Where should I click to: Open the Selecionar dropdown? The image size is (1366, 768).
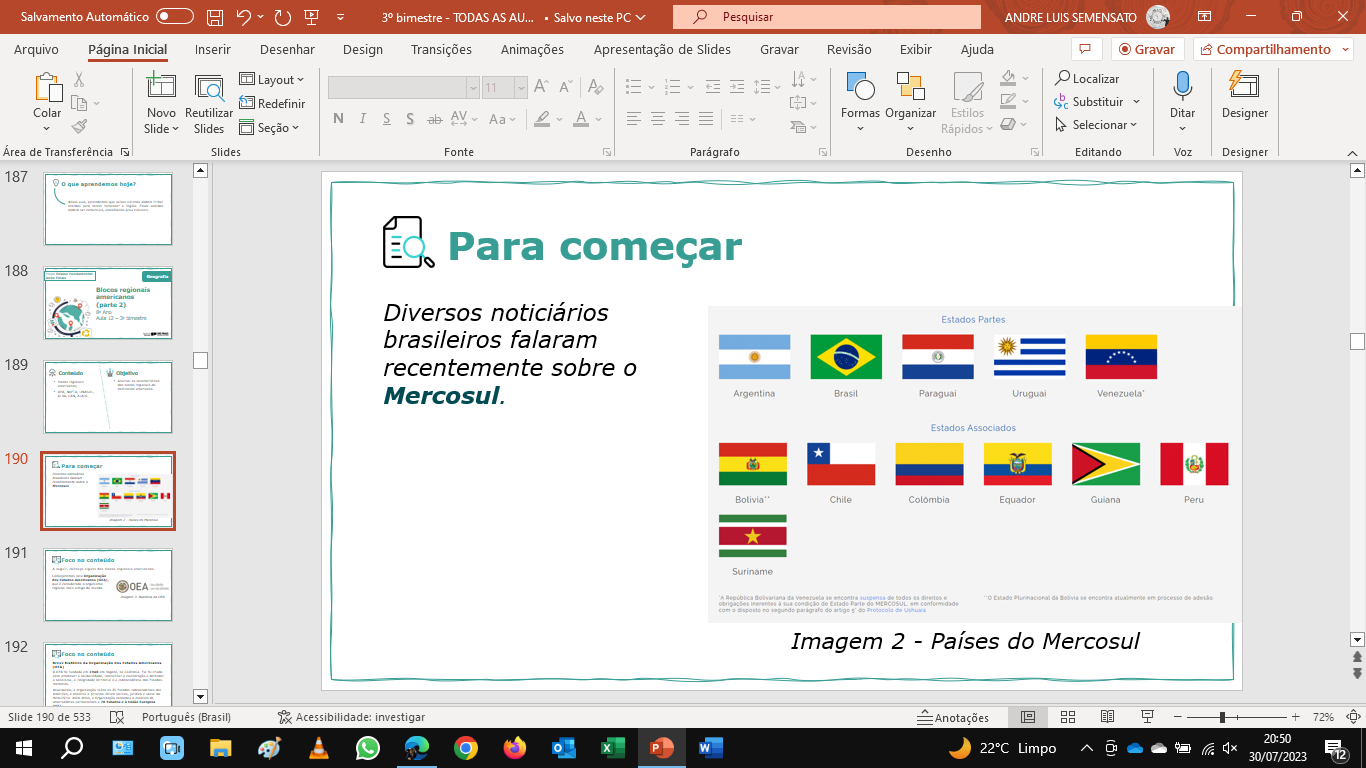[x=1096, y=125]
